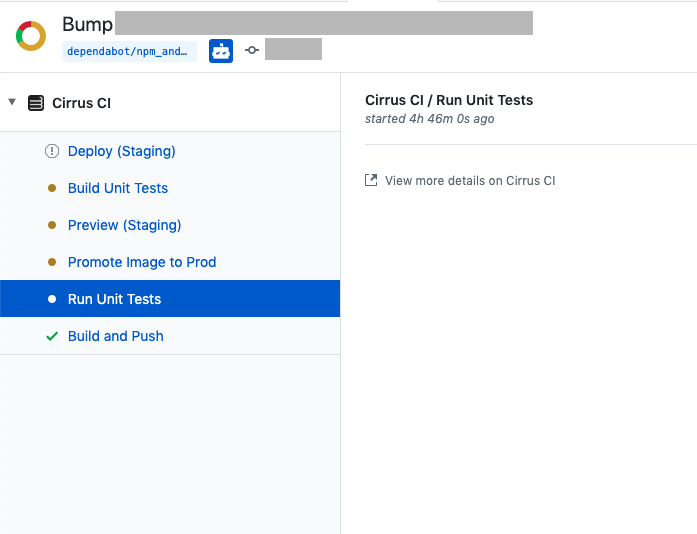Screen dimensions: 697x534
Task: Click the Dependabot robot avatar icon
Action: click(x=221, y=51)
